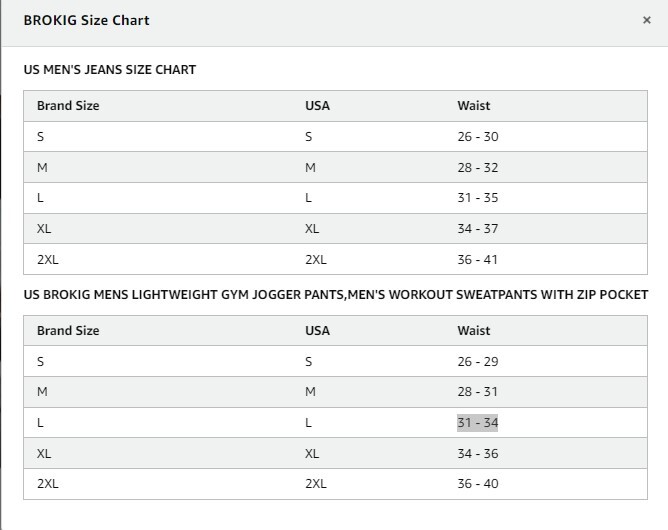This screenshot has width=668, height=530.
Task: Click the jogger pants size chart heading
Action: 336,295
